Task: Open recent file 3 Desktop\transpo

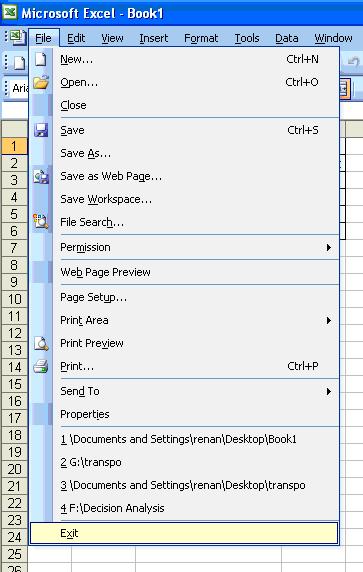Action: (x=185, y=485)
